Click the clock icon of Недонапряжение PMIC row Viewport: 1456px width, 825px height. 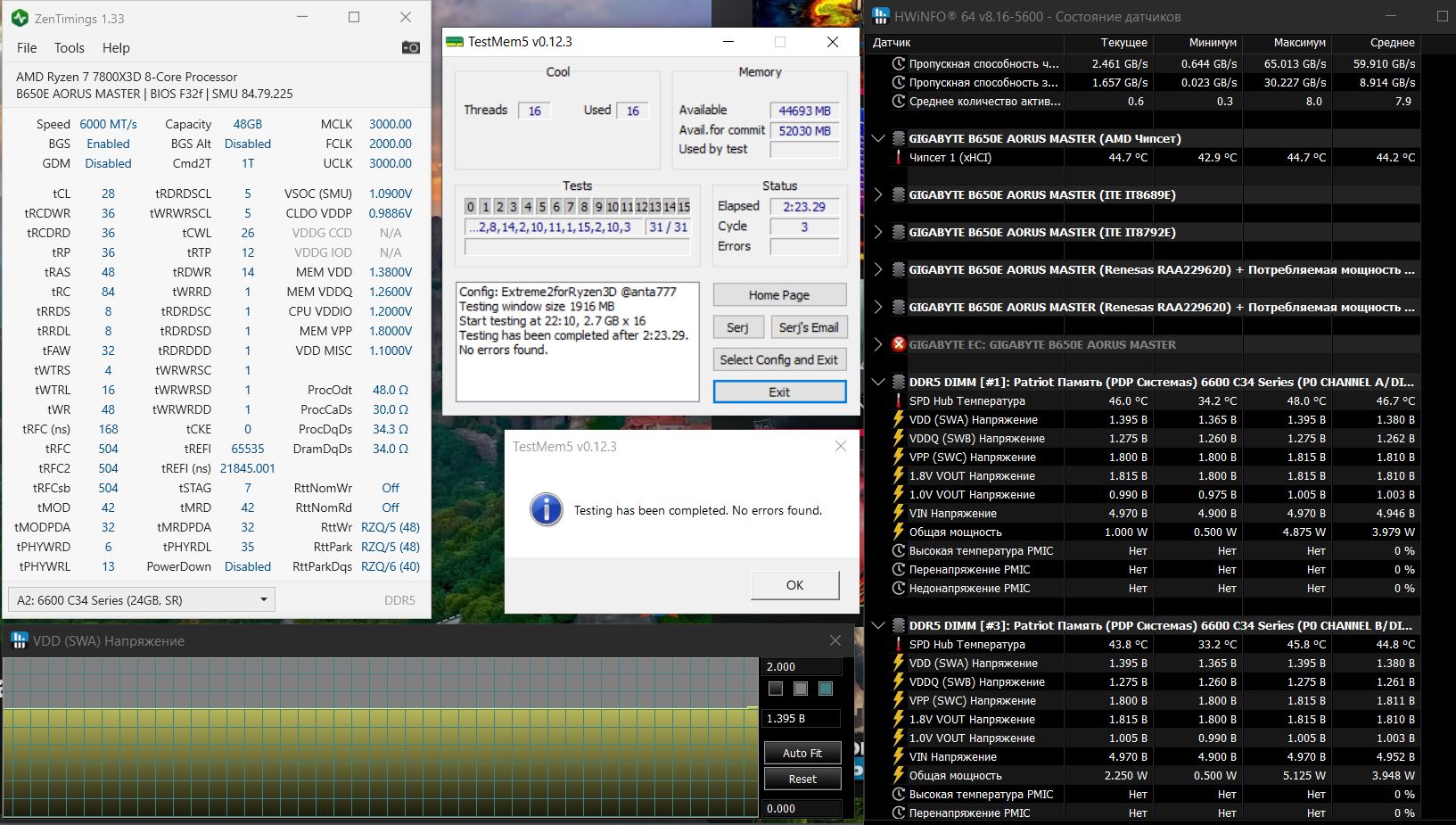(x=899, y=588)
